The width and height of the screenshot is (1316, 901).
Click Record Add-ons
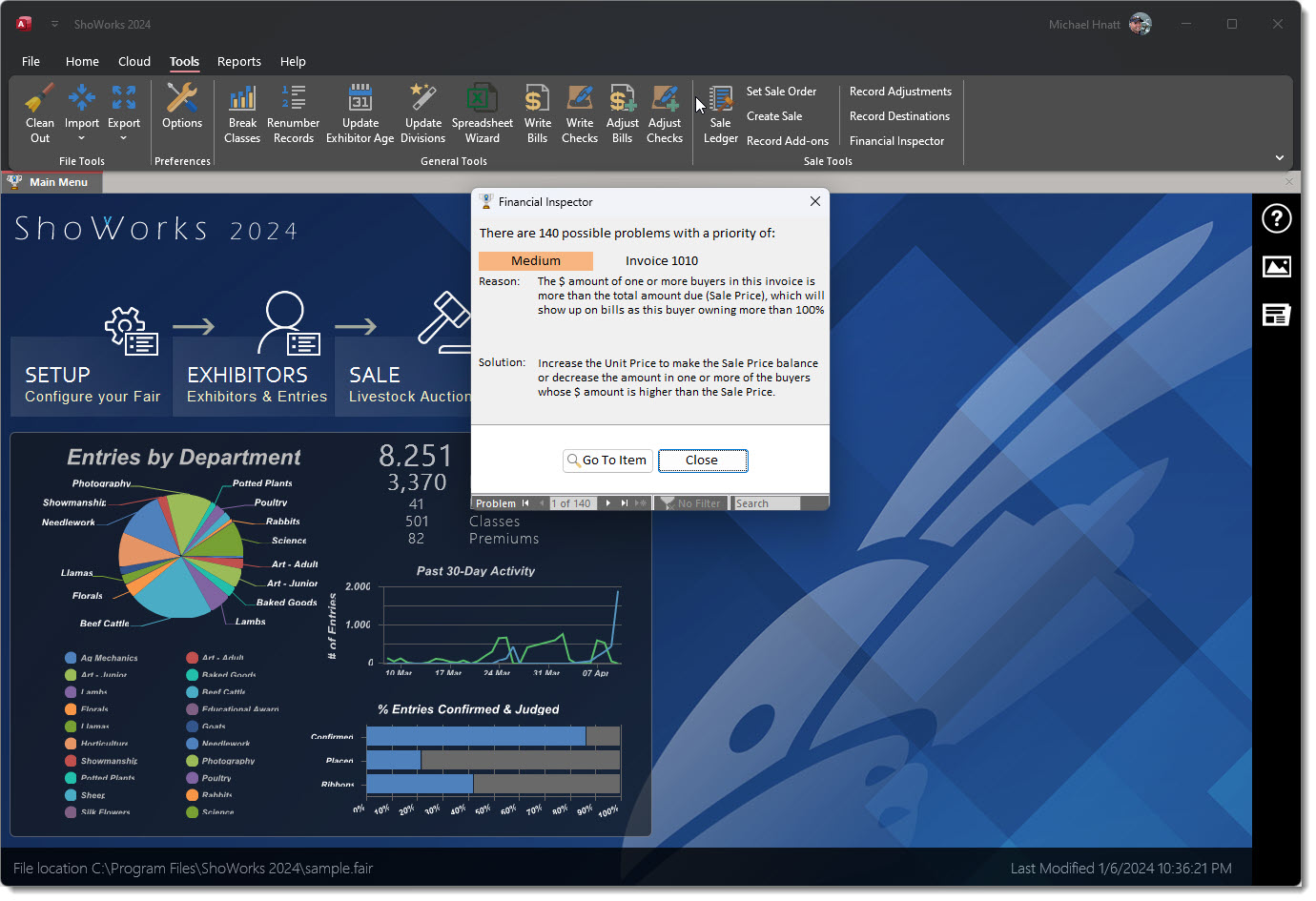click(x=787, y=141)
